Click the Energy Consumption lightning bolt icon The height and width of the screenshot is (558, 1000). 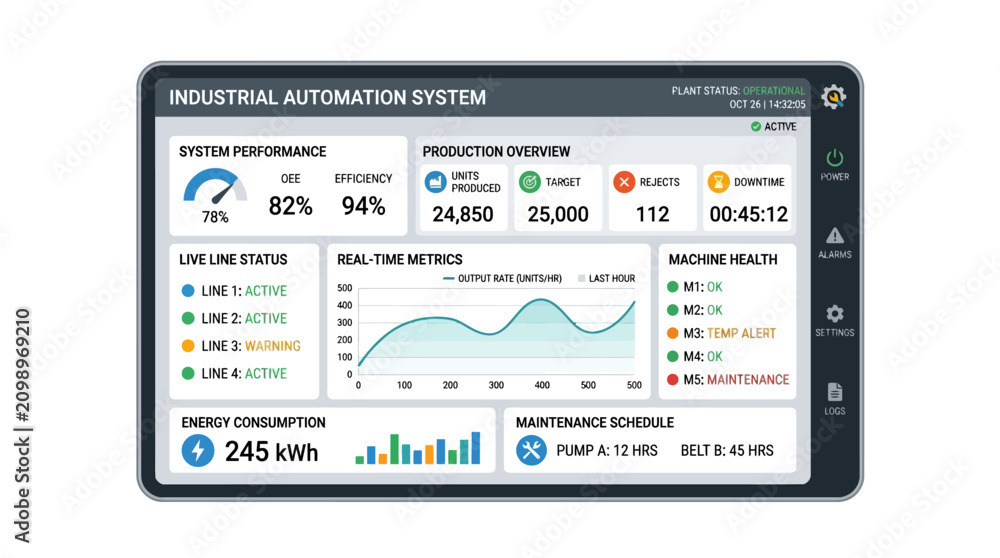[x=198, y=450]
